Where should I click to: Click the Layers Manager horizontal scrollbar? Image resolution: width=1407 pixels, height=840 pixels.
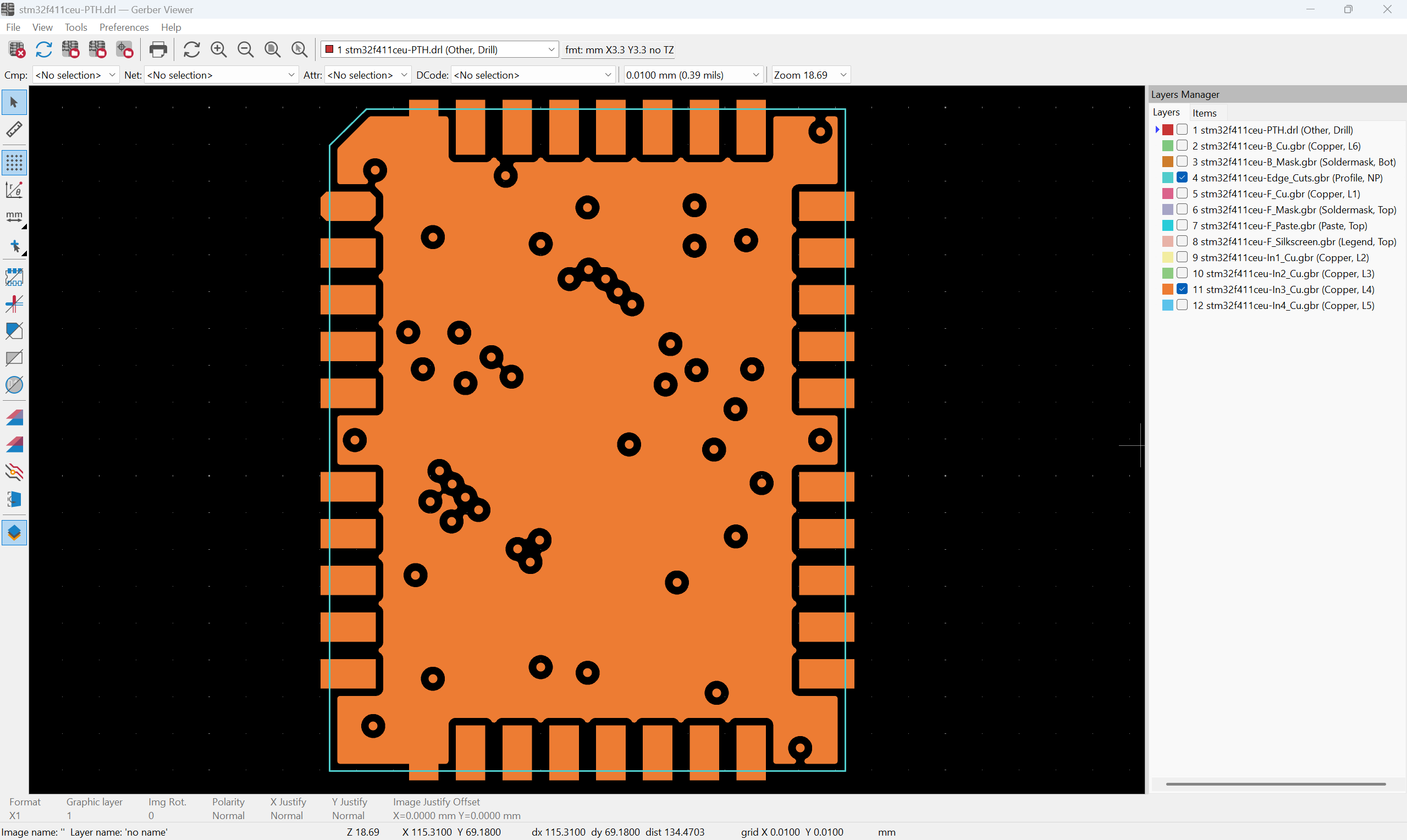(1276, 784)
